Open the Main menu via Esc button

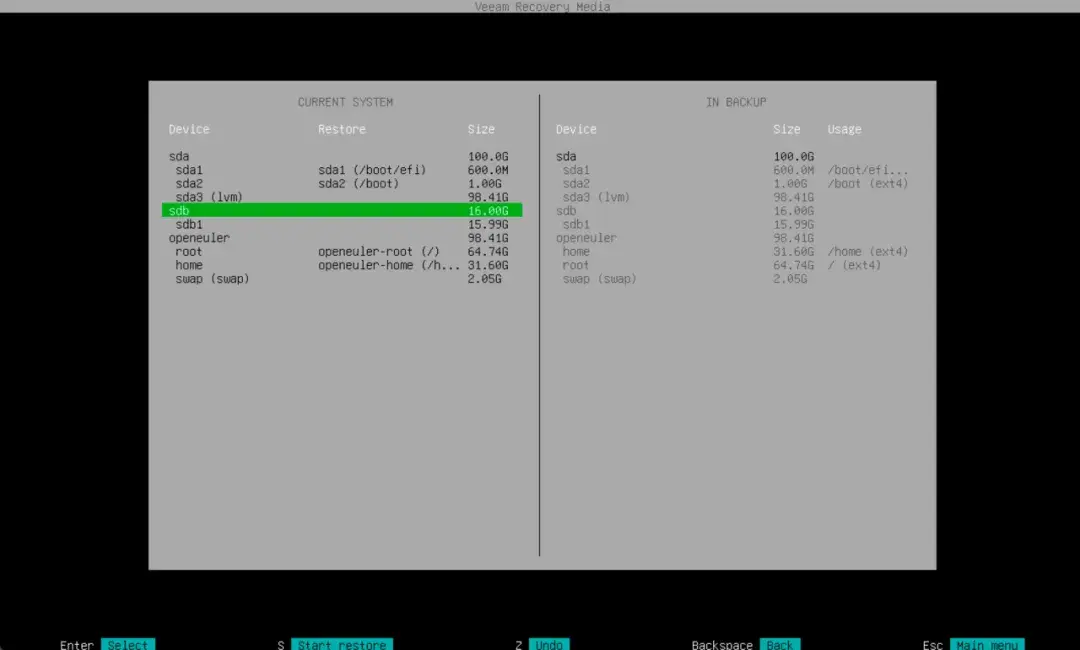(988, 644)
